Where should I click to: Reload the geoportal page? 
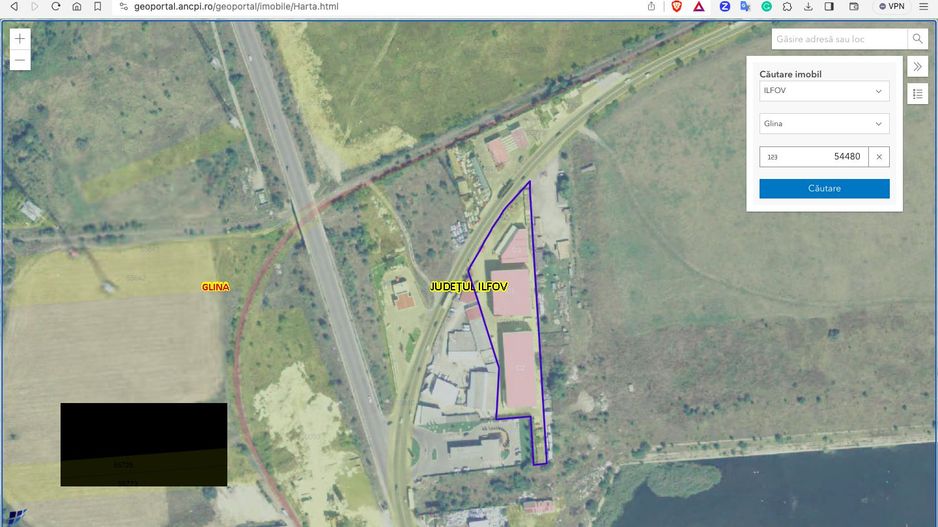click(56, 6)
